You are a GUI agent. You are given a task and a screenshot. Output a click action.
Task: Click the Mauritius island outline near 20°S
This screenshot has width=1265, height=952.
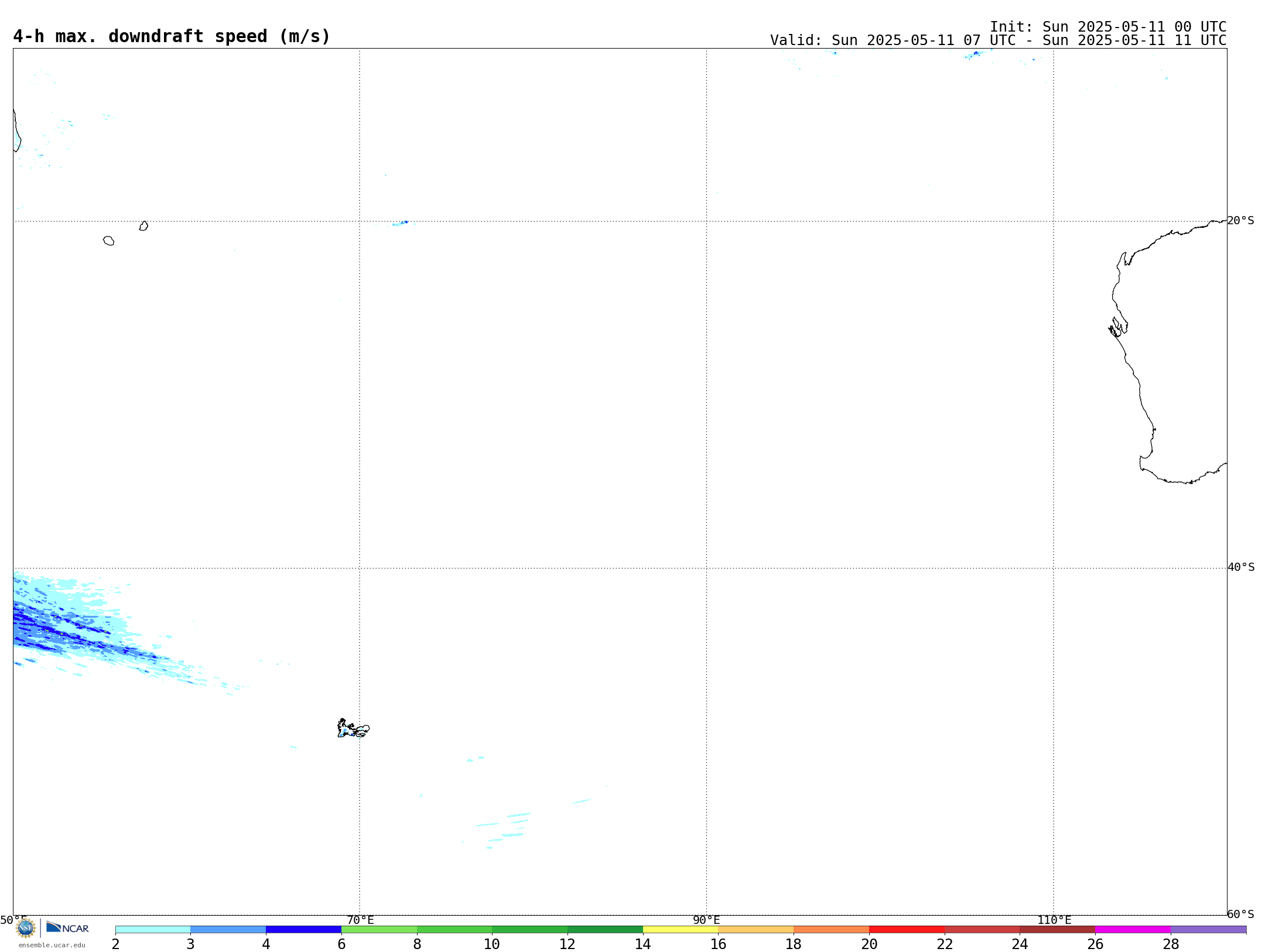143,226
